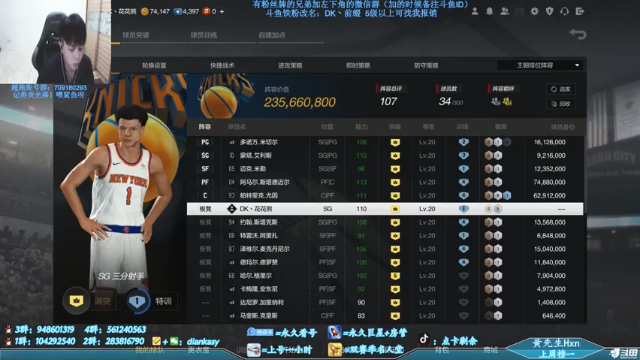Select the PF row priced 74,880,000
This screenshot has height=360, width=640.
tap(385, 182)
